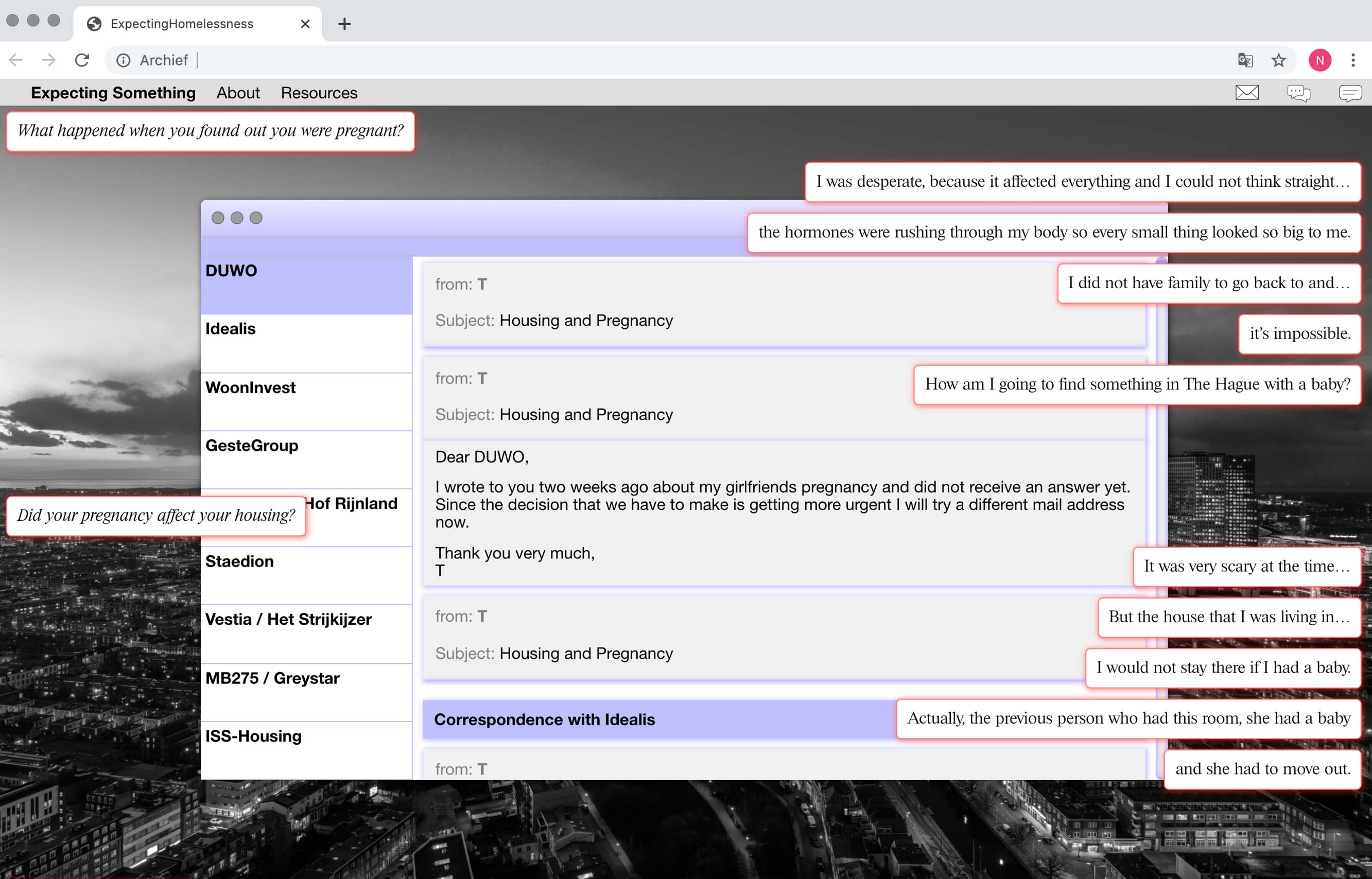Open the Resources menu item

319,93
